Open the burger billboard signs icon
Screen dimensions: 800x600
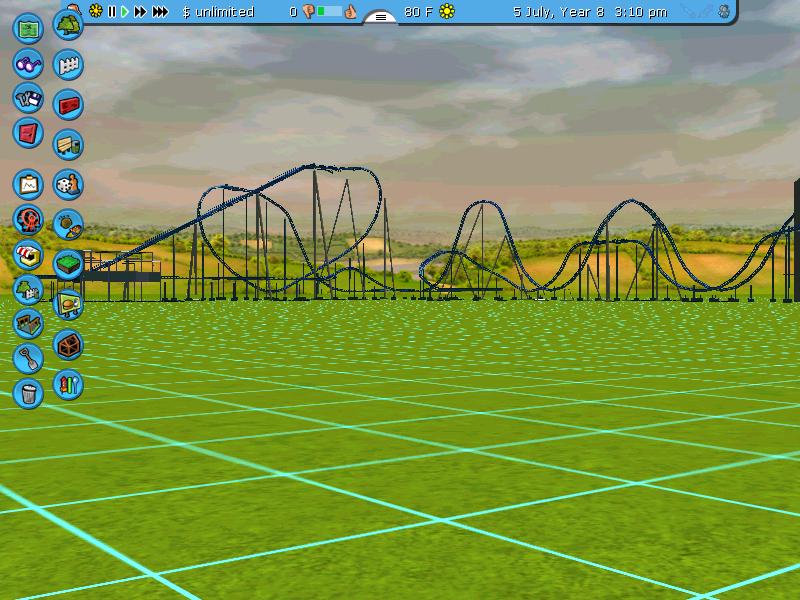point(68,305)
